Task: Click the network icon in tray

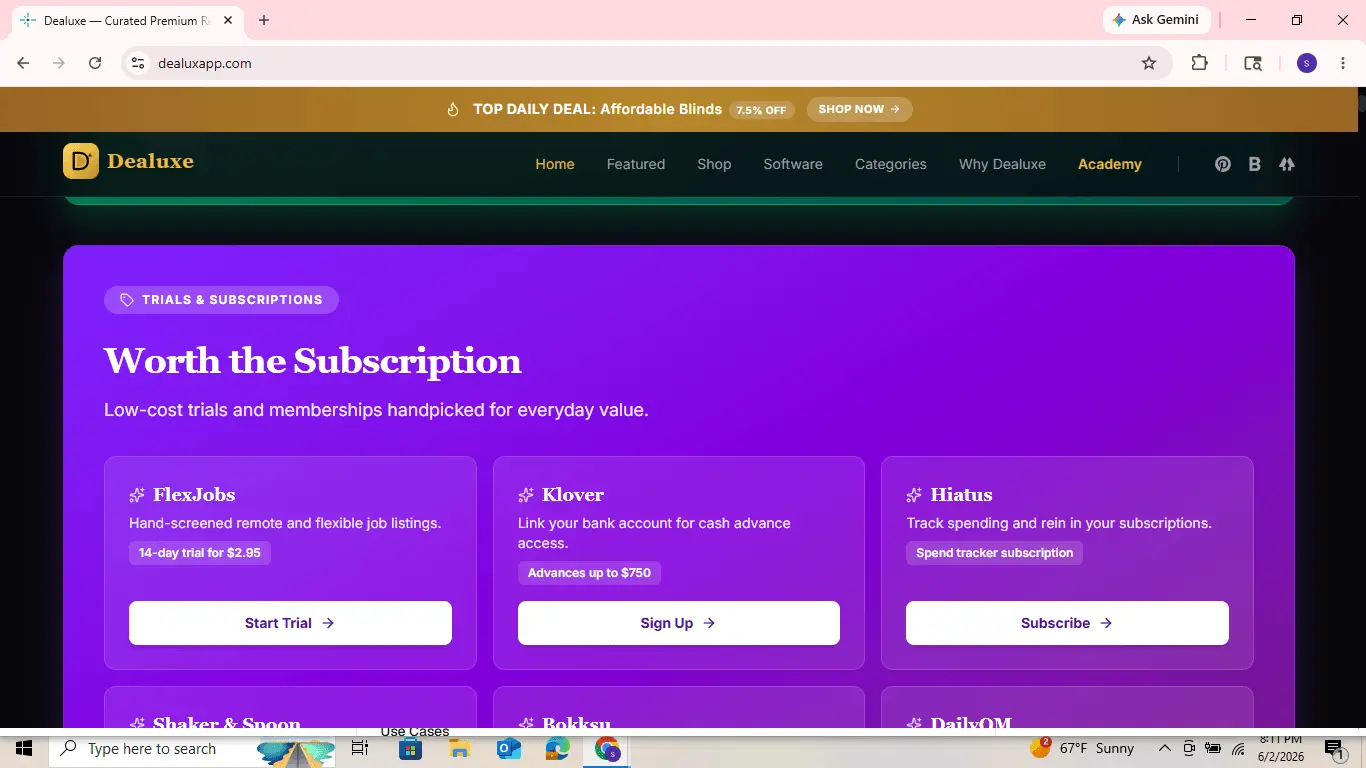Action: 1238,749
